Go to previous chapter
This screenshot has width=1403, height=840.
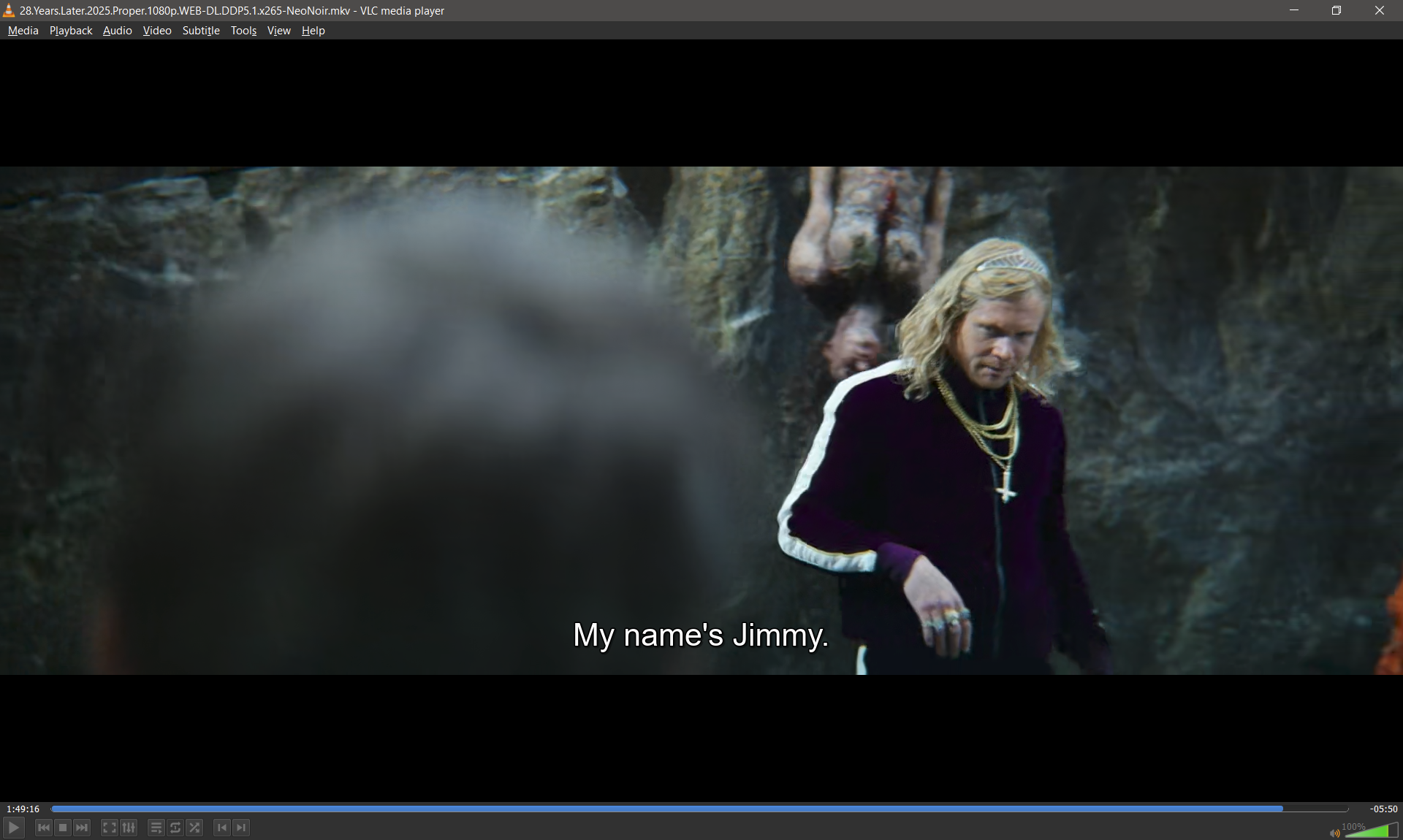[222, 828]
